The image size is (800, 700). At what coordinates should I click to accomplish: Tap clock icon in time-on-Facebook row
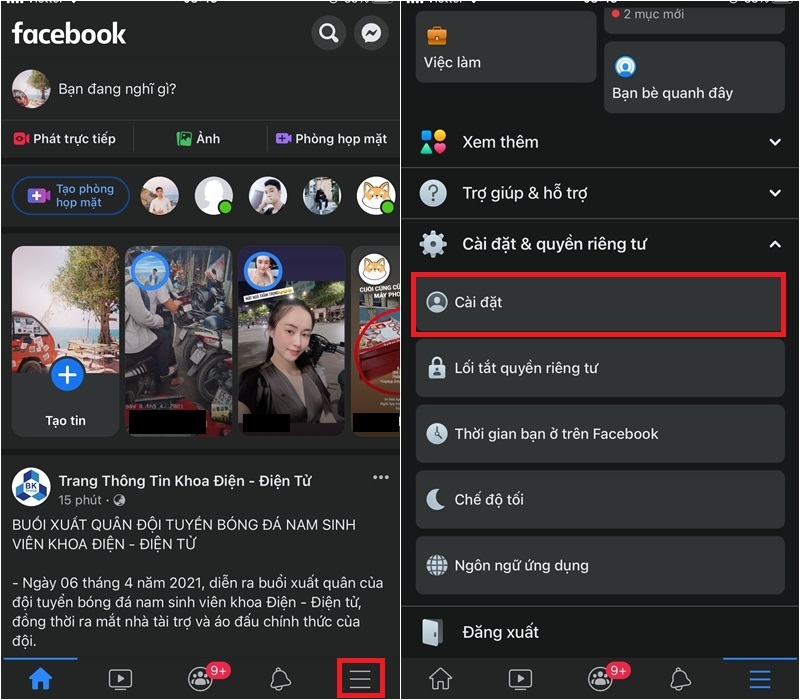coord(437,434)
